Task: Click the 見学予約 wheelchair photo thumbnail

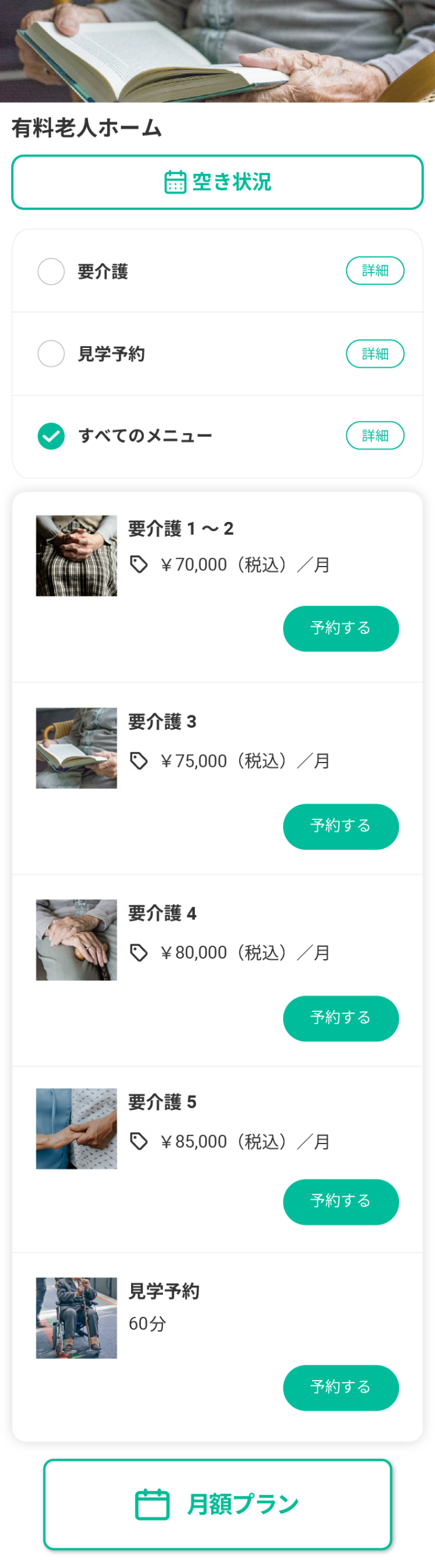Action: click(x=77, y=1317)
